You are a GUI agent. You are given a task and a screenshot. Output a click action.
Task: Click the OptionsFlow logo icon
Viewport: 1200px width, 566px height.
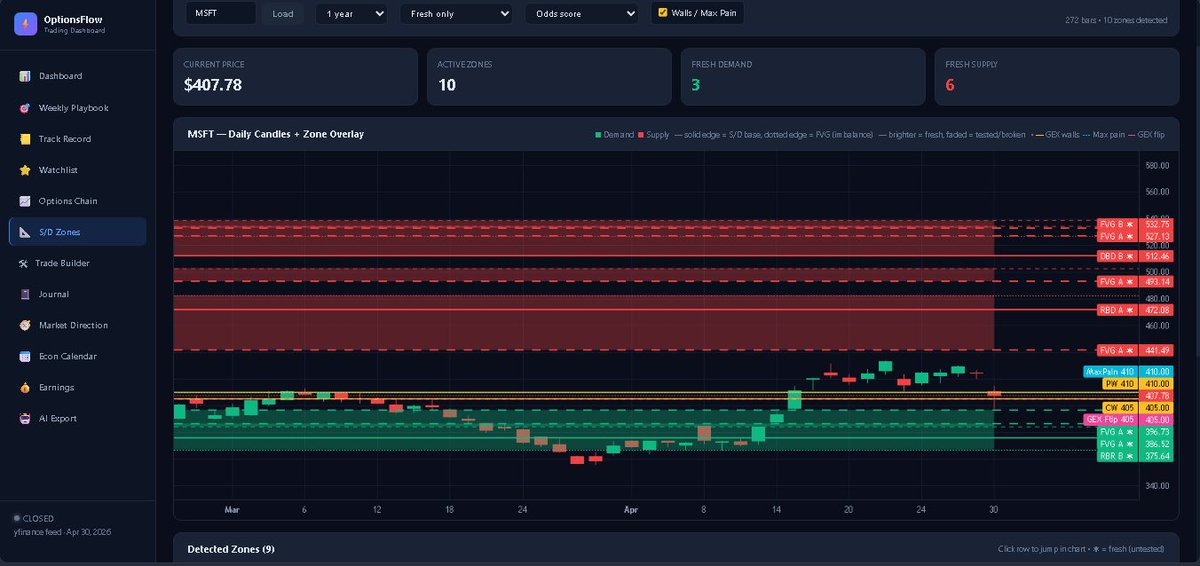[26, 24]
